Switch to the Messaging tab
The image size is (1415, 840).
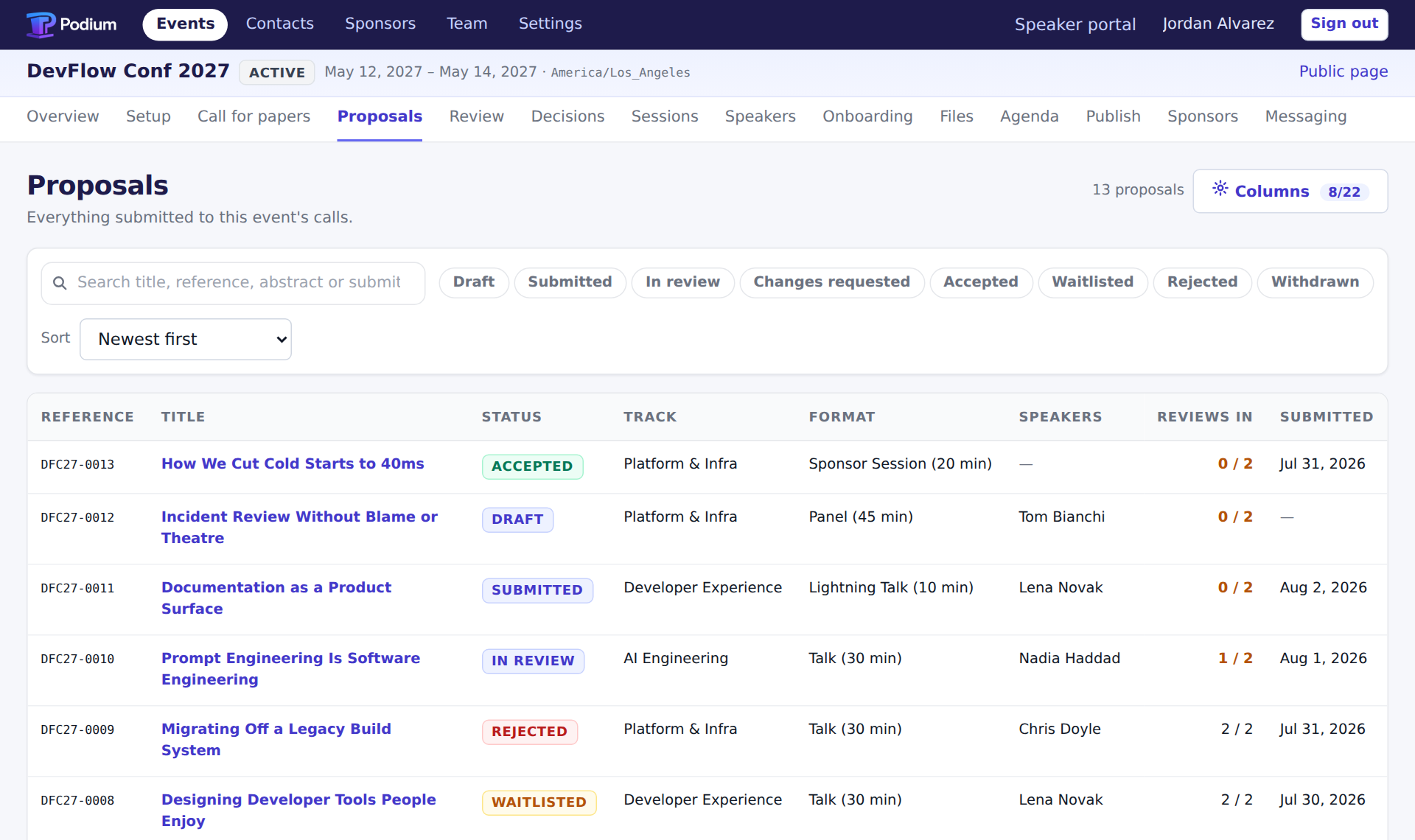click(1305, 116)
